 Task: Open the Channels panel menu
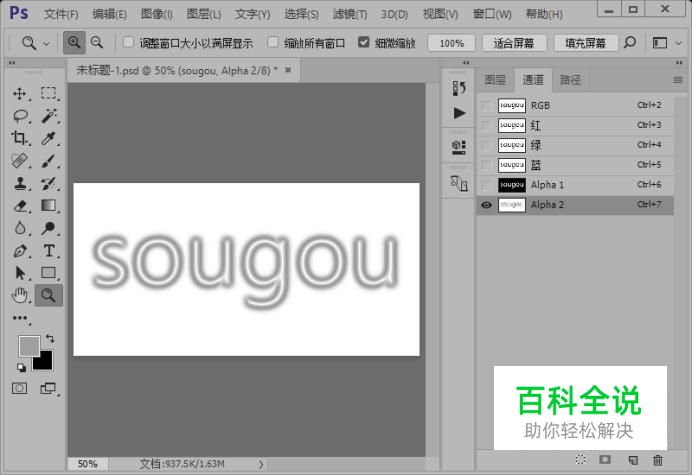coord(678,80)
